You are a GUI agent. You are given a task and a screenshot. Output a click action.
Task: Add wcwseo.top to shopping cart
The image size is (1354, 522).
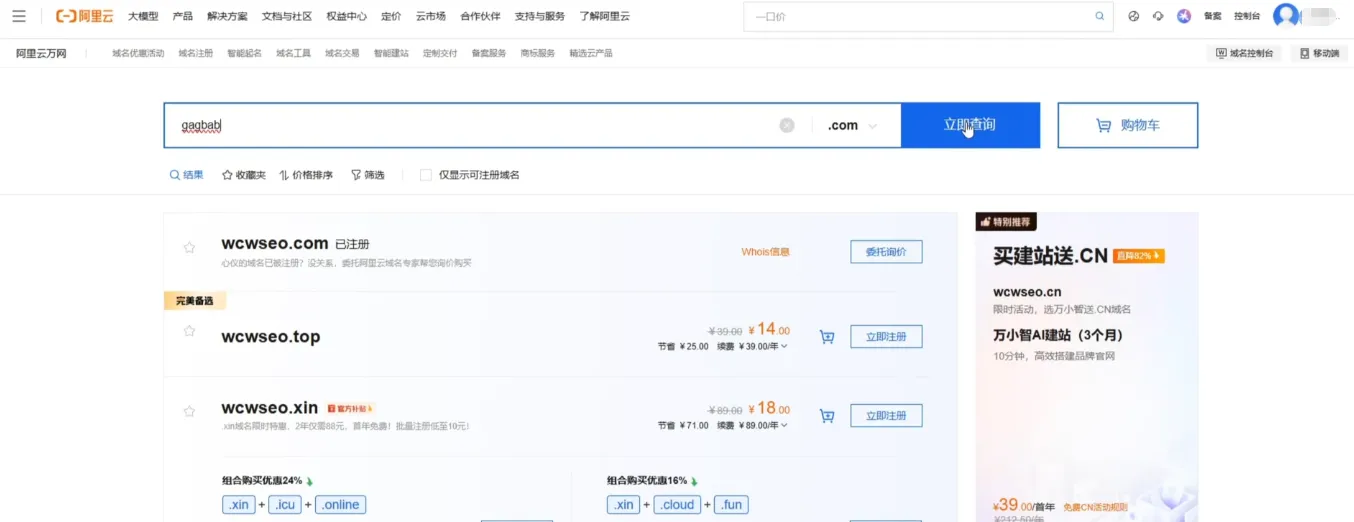point(827,337)
